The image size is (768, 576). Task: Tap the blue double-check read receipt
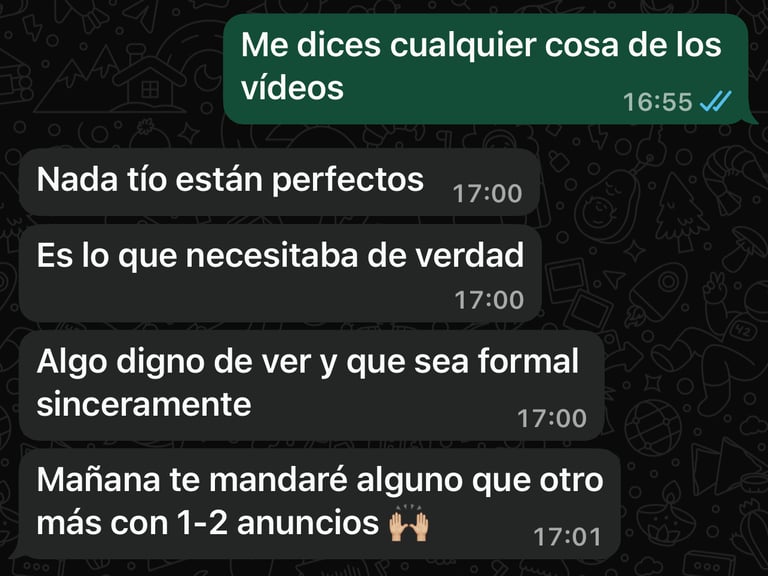[x=716, y=101]
